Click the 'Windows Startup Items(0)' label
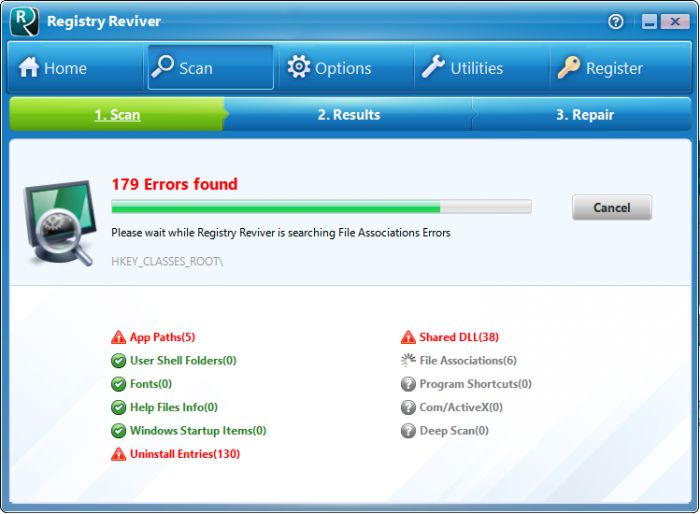 198,430
